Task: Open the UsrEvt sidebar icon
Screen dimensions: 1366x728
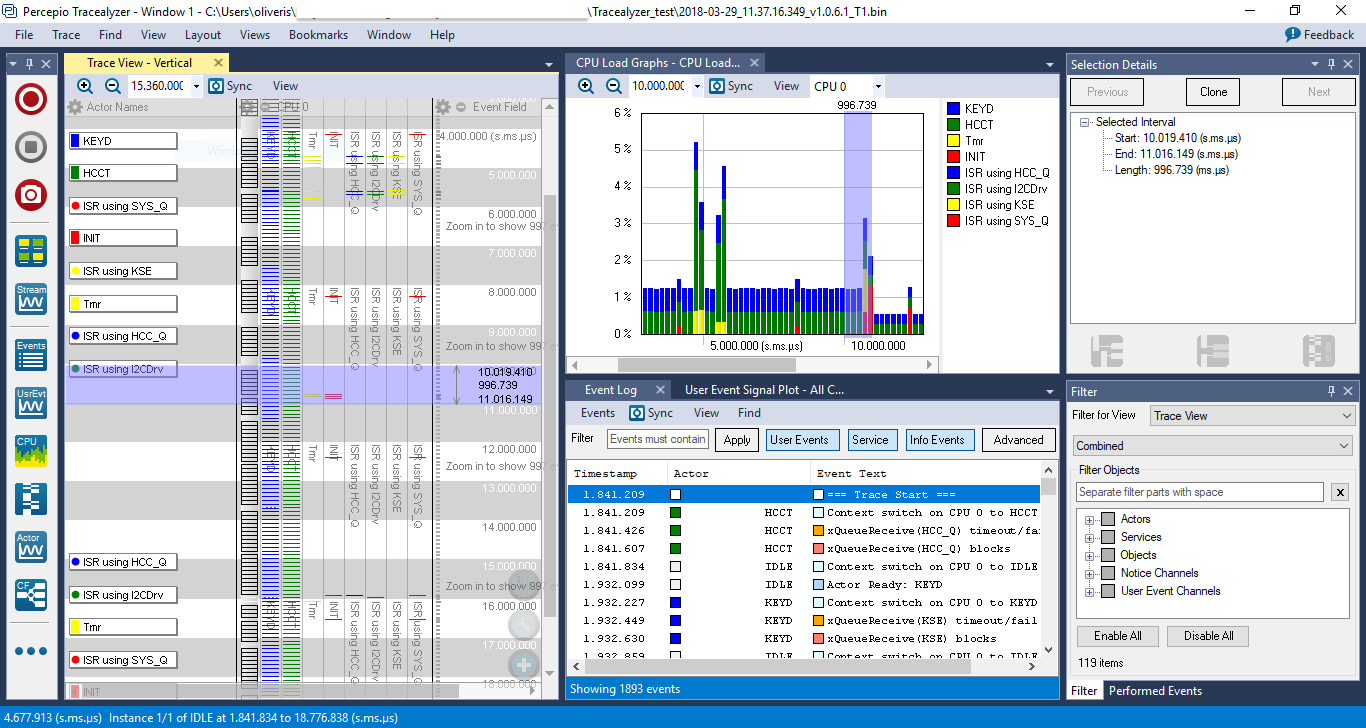Action: pos(31,402)
